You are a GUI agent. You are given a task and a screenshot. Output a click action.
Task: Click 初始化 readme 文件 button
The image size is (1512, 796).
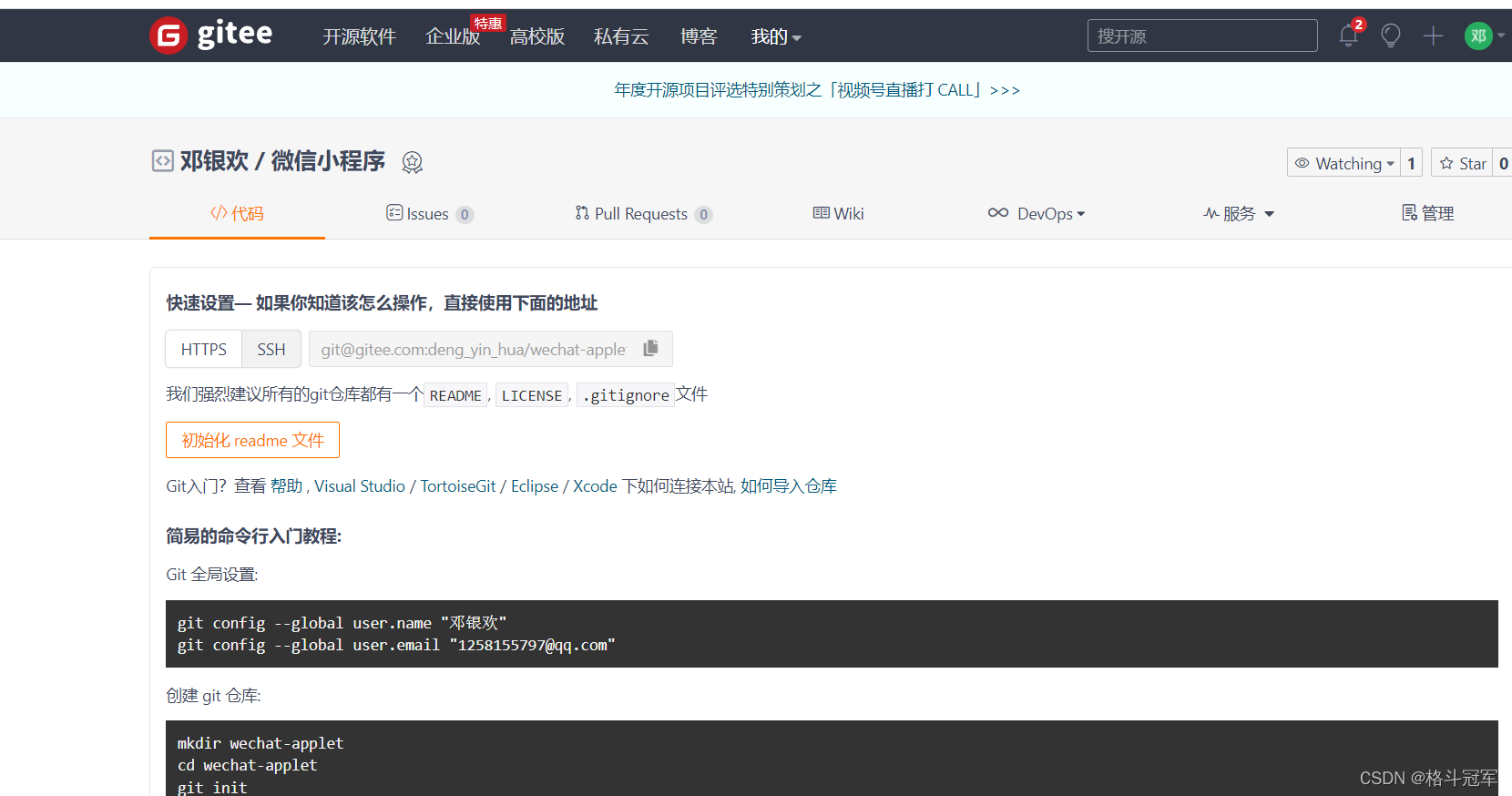[x=252, y=440]
